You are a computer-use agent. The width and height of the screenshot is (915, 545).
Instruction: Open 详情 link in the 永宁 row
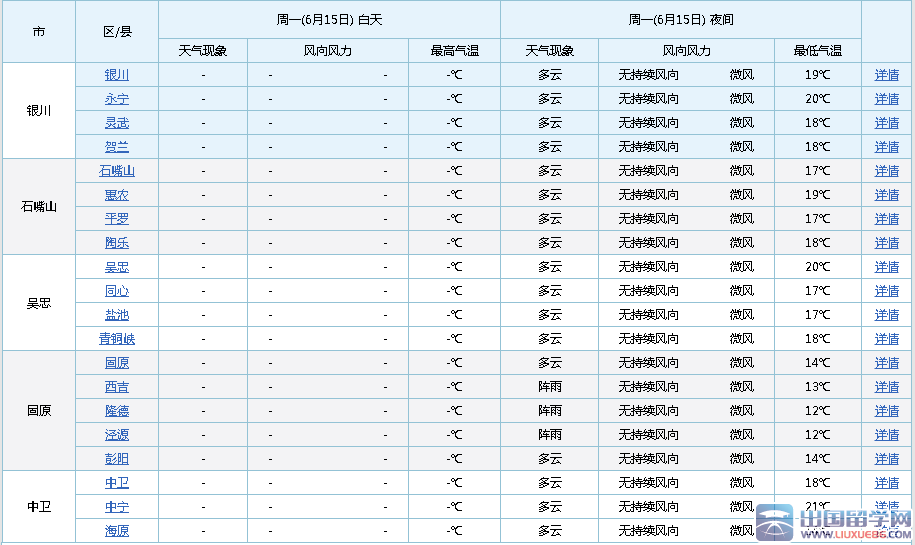pyautogui.click(x=887, y=99)
